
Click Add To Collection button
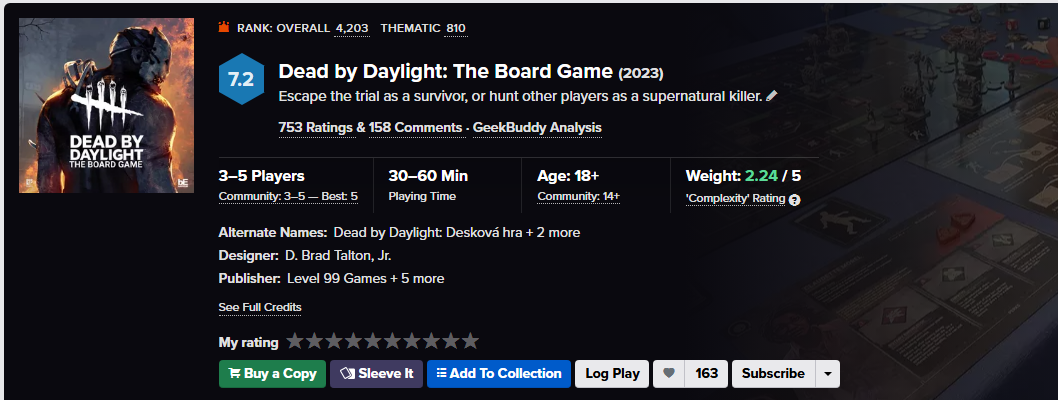[498, 374]
